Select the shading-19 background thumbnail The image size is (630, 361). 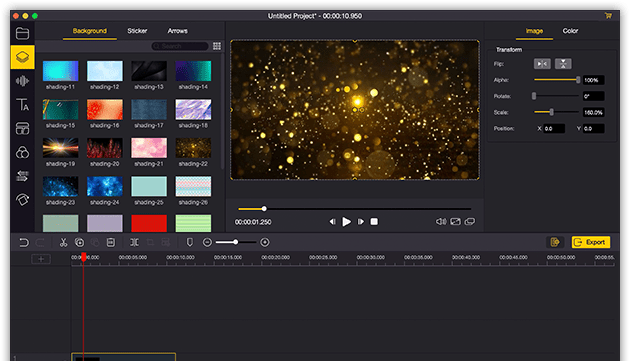pyautogui.click(x=60, y=148)
